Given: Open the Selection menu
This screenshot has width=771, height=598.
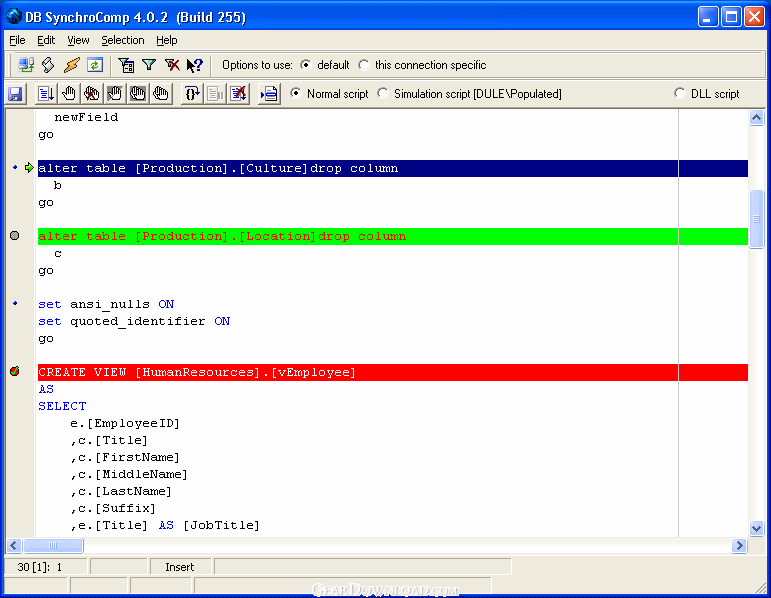Looking at the screenshot, I should 122,40.
